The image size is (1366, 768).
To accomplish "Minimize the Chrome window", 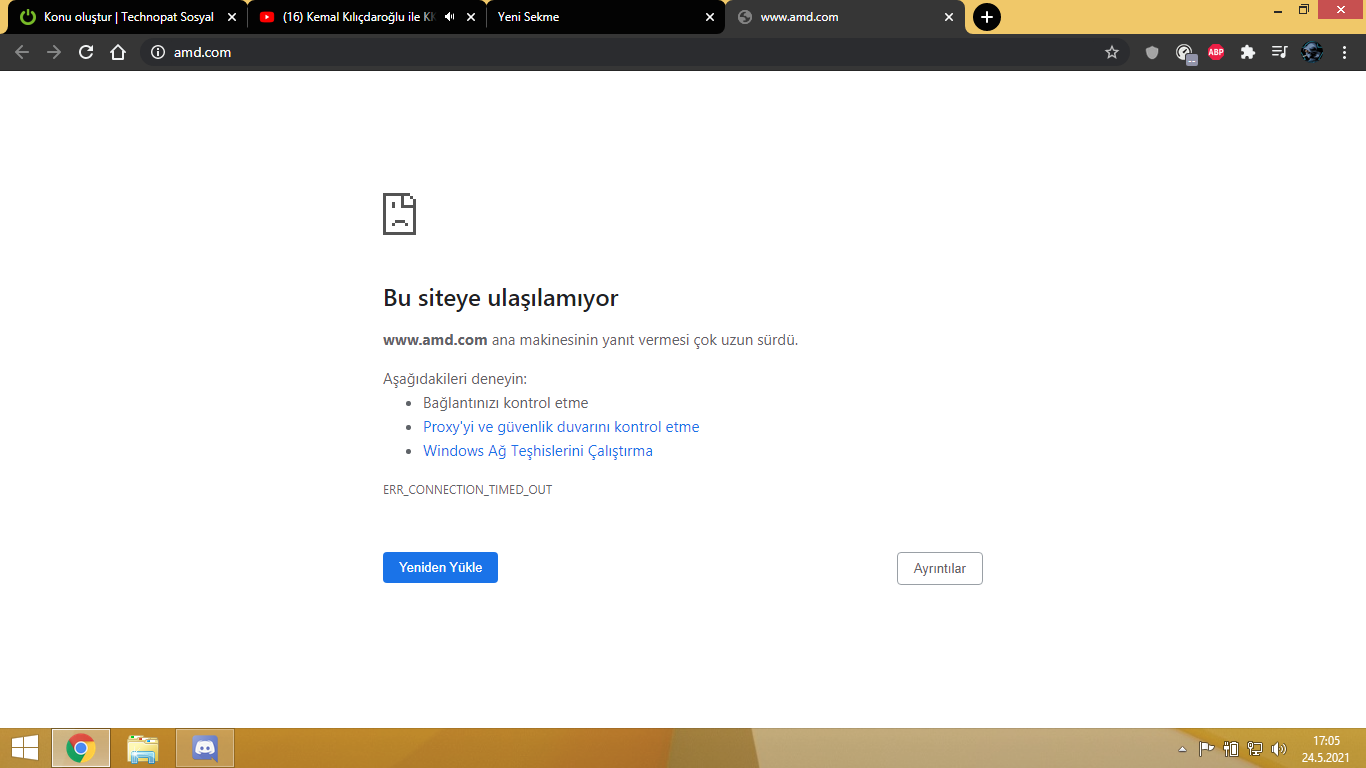I will click(x=1278, y=10).
